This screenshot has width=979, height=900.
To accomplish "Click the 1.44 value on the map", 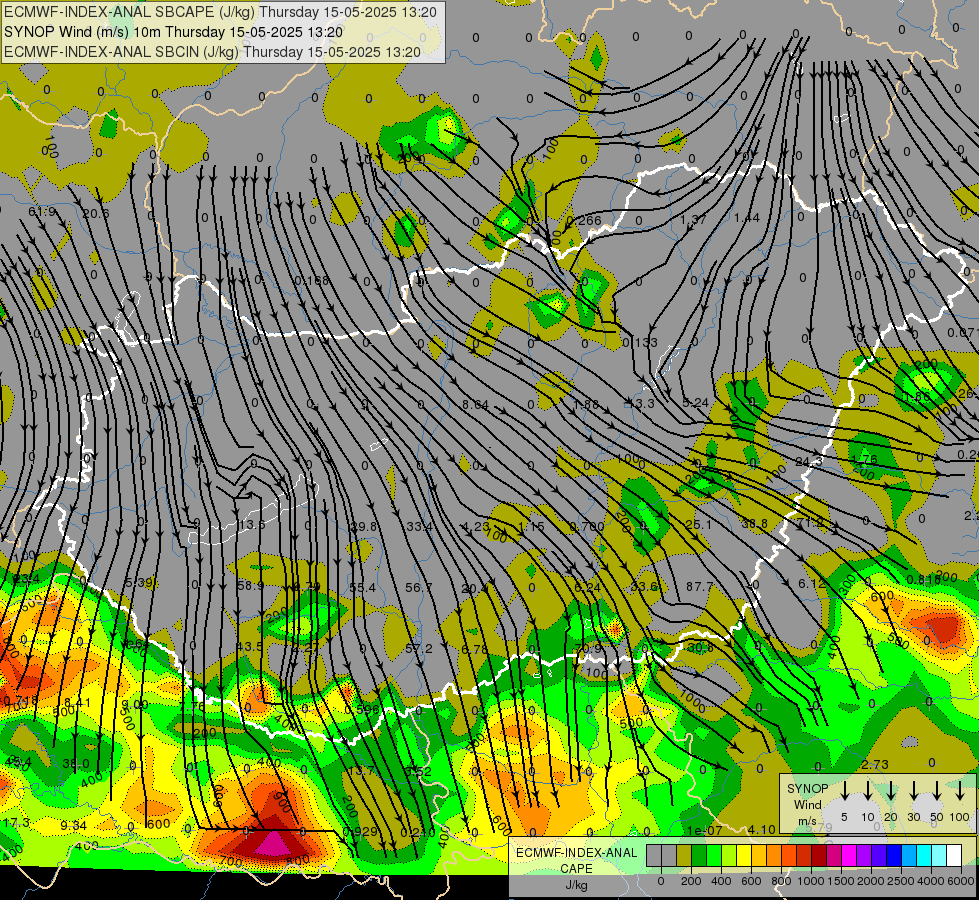I will pos(747,217).
